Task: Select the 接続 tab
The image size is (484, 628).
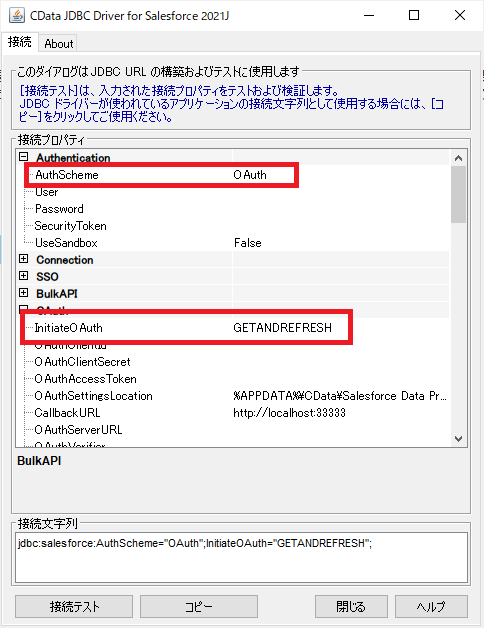Action: coord(19,42)
